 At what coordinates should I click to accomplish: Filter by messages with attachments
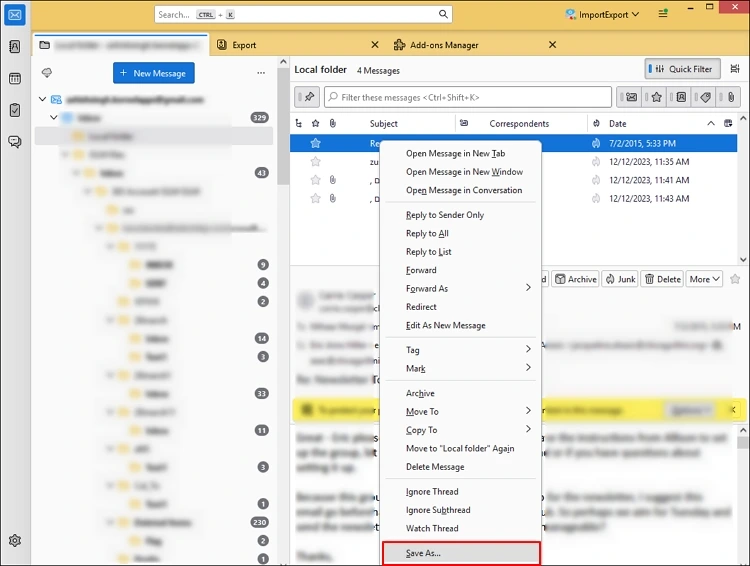tap(730, 97)
